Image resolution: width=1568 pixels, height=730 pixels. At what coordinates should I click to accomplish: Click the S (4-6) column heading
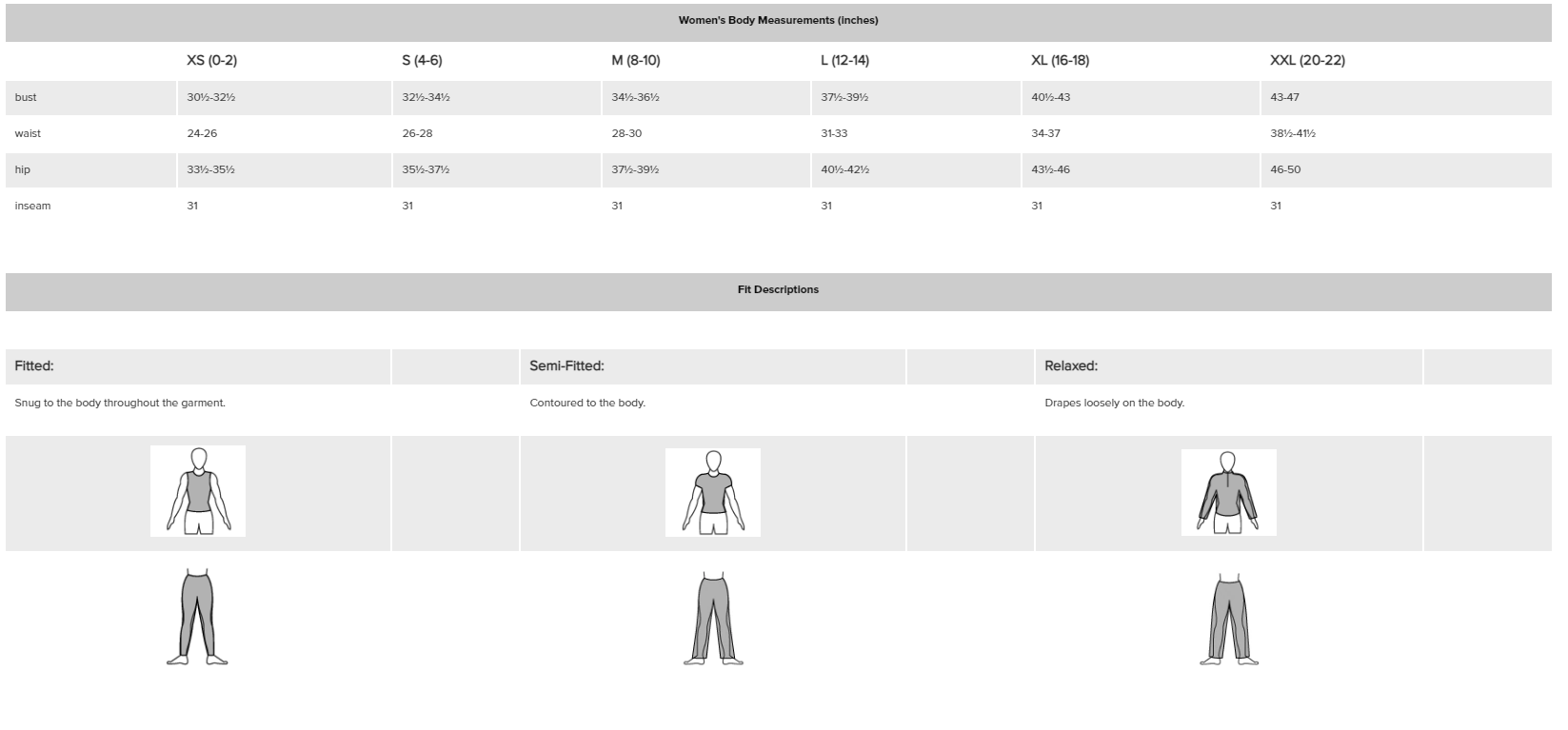[422, 60]
